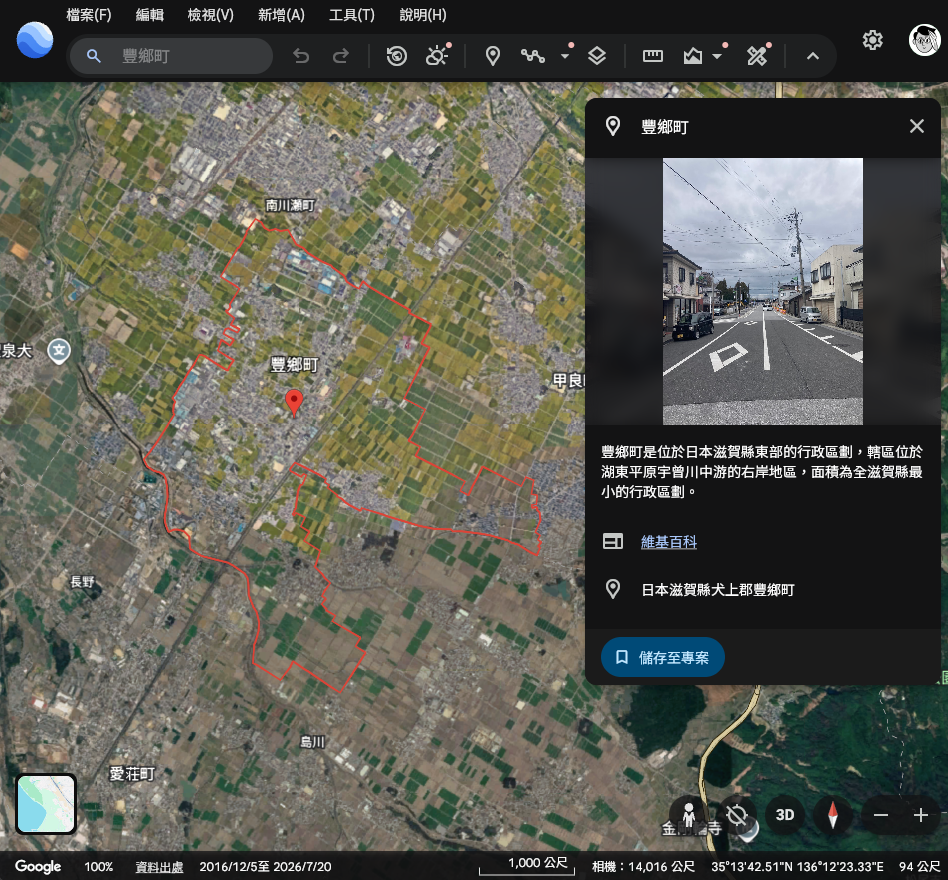Zoom in with the plus button
Image resolution: width=948 pixels, height=880 pixels.
click(920, 815)
